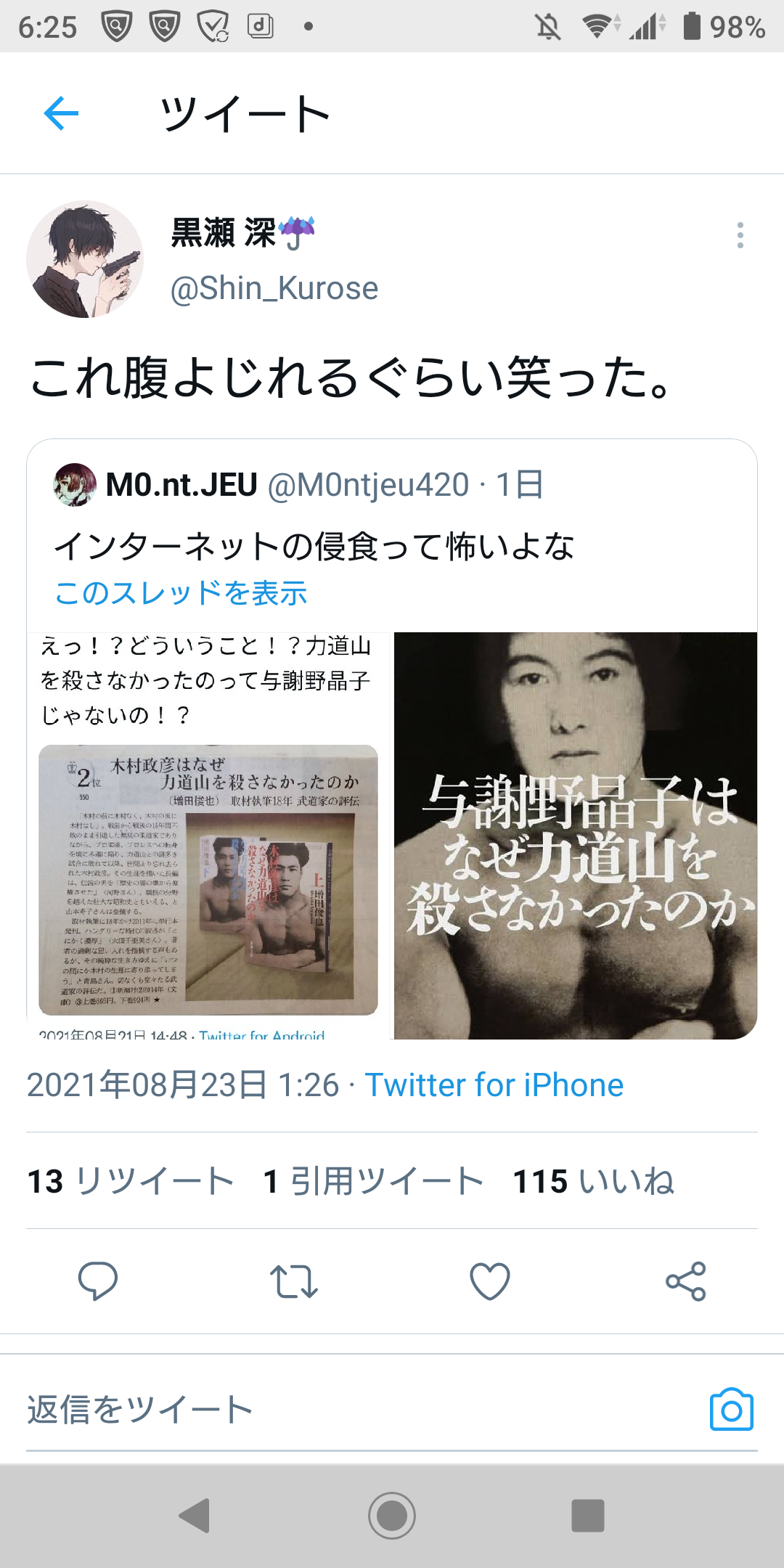Image resolution: width=784 pixels, height=1568 pixels.
Task: Like the tweet with heart icon
Action: coord(490,1281)
